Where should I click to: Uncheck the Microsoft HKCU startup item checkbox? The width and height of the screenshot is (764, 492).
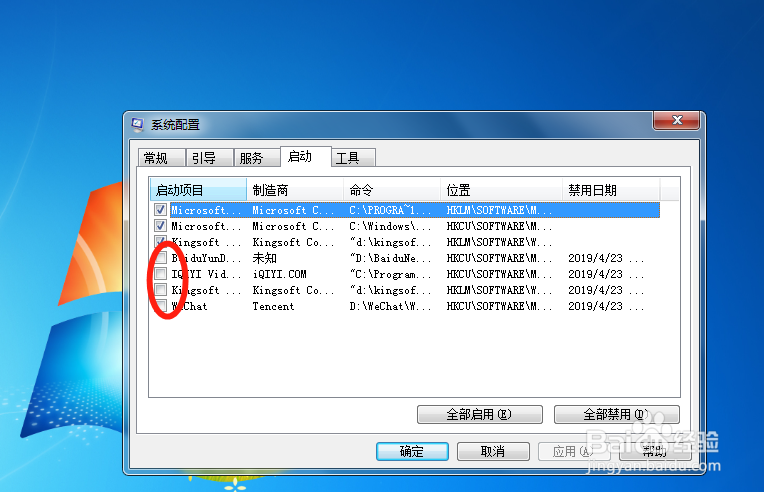click(160, 226)
